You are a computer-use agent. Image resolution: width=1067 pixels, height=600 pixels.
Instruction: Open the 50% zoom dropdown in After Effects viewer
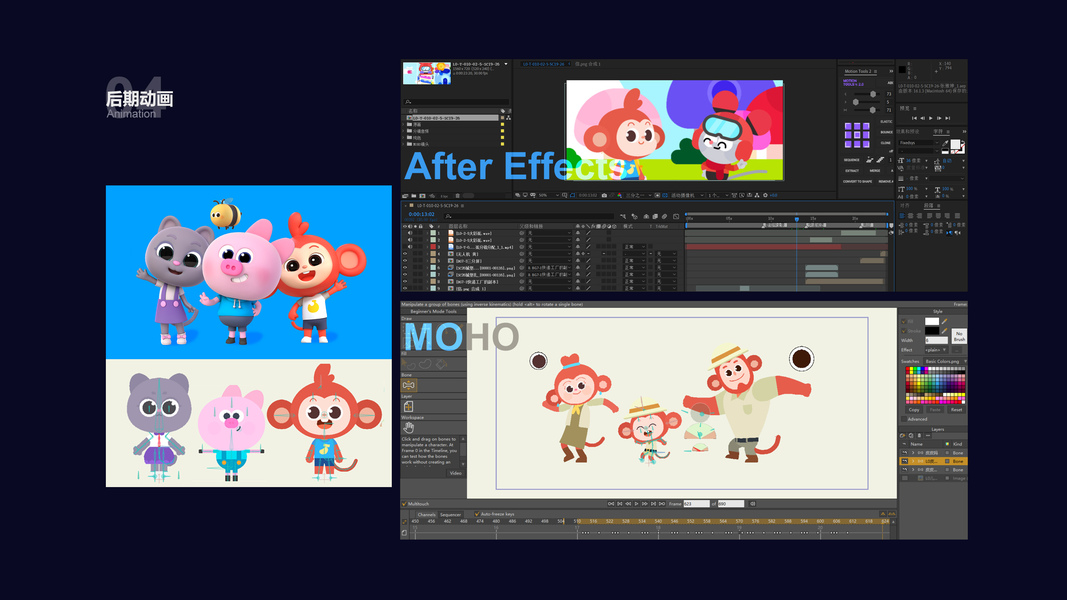click(x=548, y=195)
